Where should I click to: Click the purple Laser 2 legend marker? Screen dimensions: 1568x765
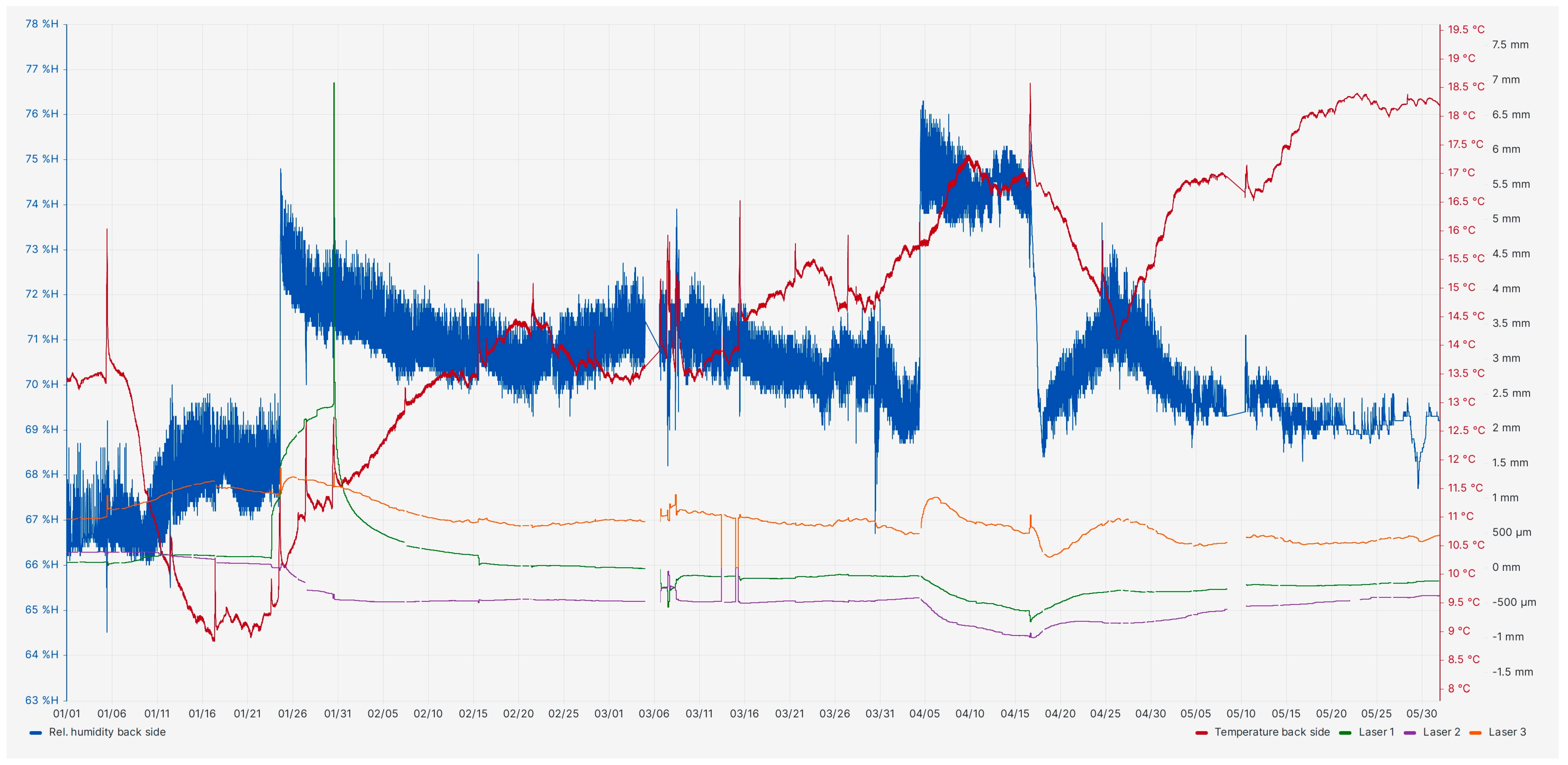click(x=1410, y=733)
